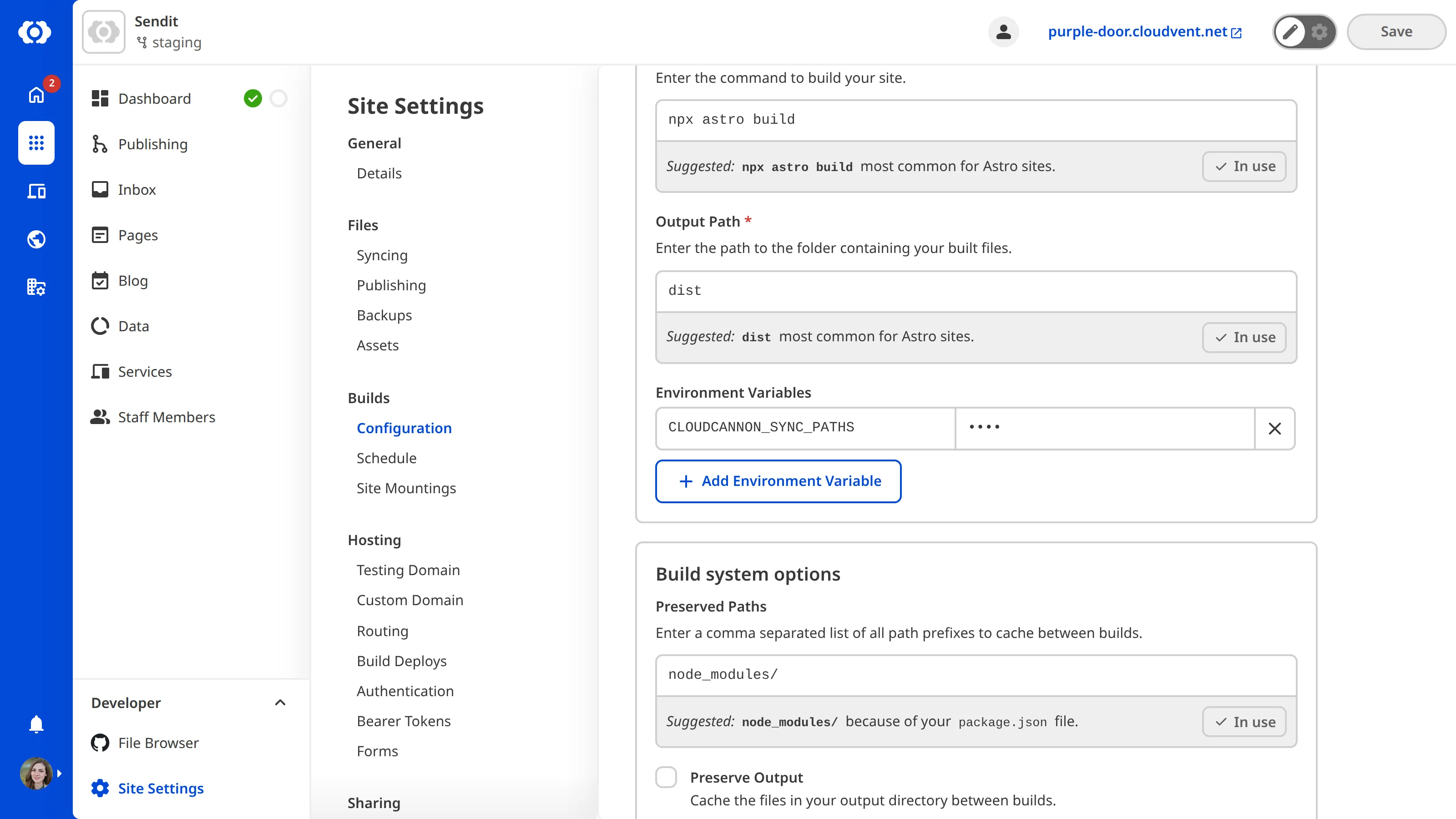This screenshot has width=1456, height=819.
Task: Toggle the green check status next to Dashboard
Action: 253,98
